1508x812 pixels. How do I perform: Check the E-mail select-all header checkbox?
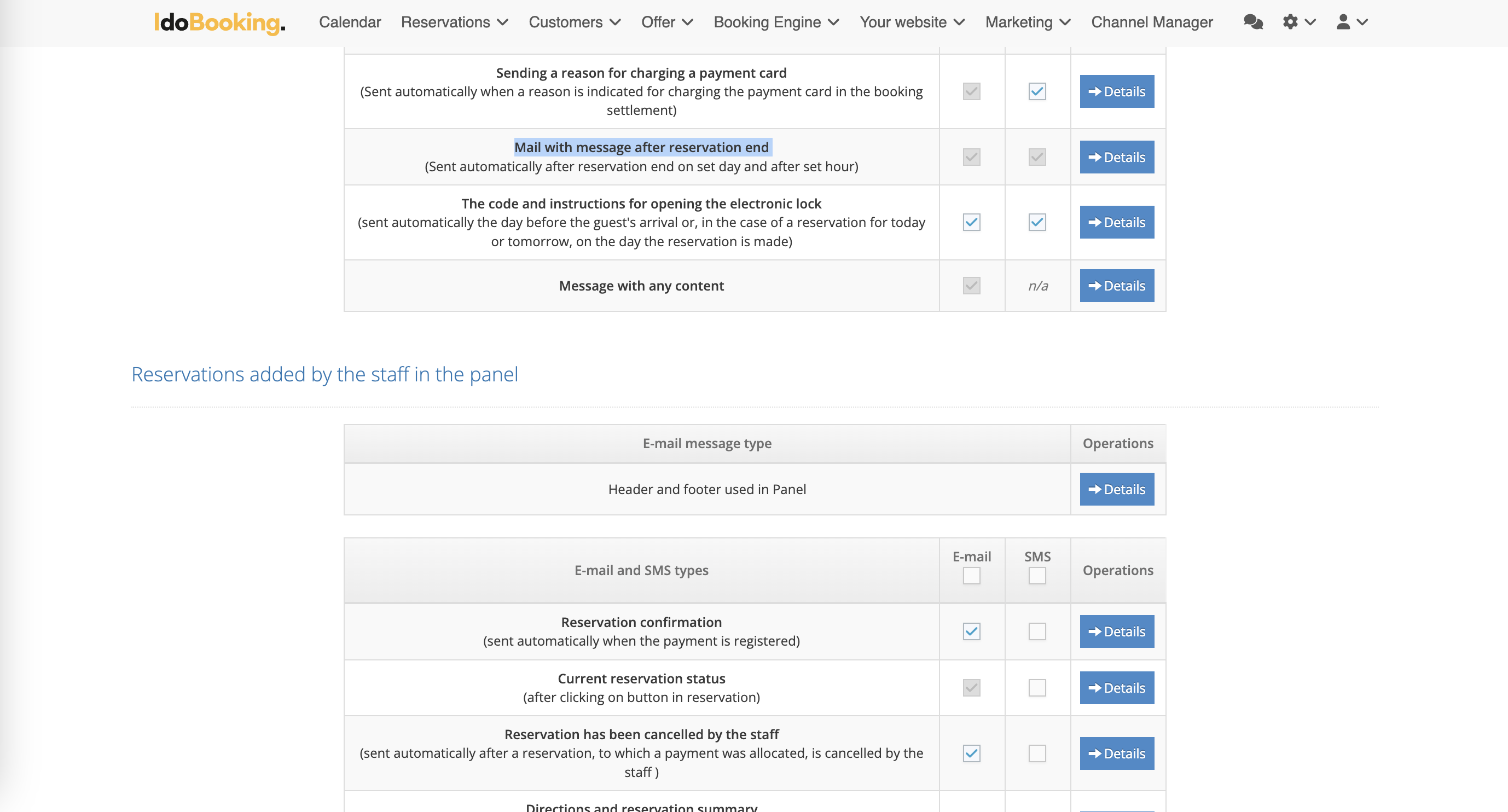(971, 576)
